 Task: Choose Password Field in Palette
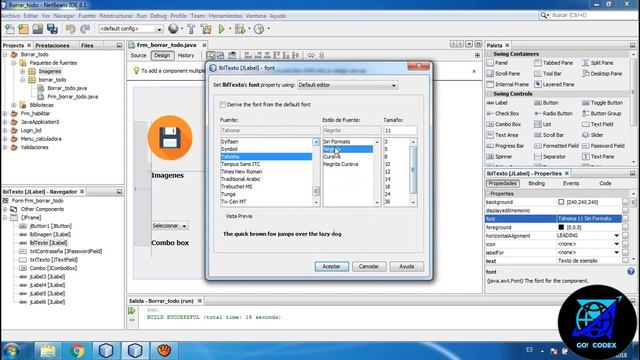[x=603, y=146]
